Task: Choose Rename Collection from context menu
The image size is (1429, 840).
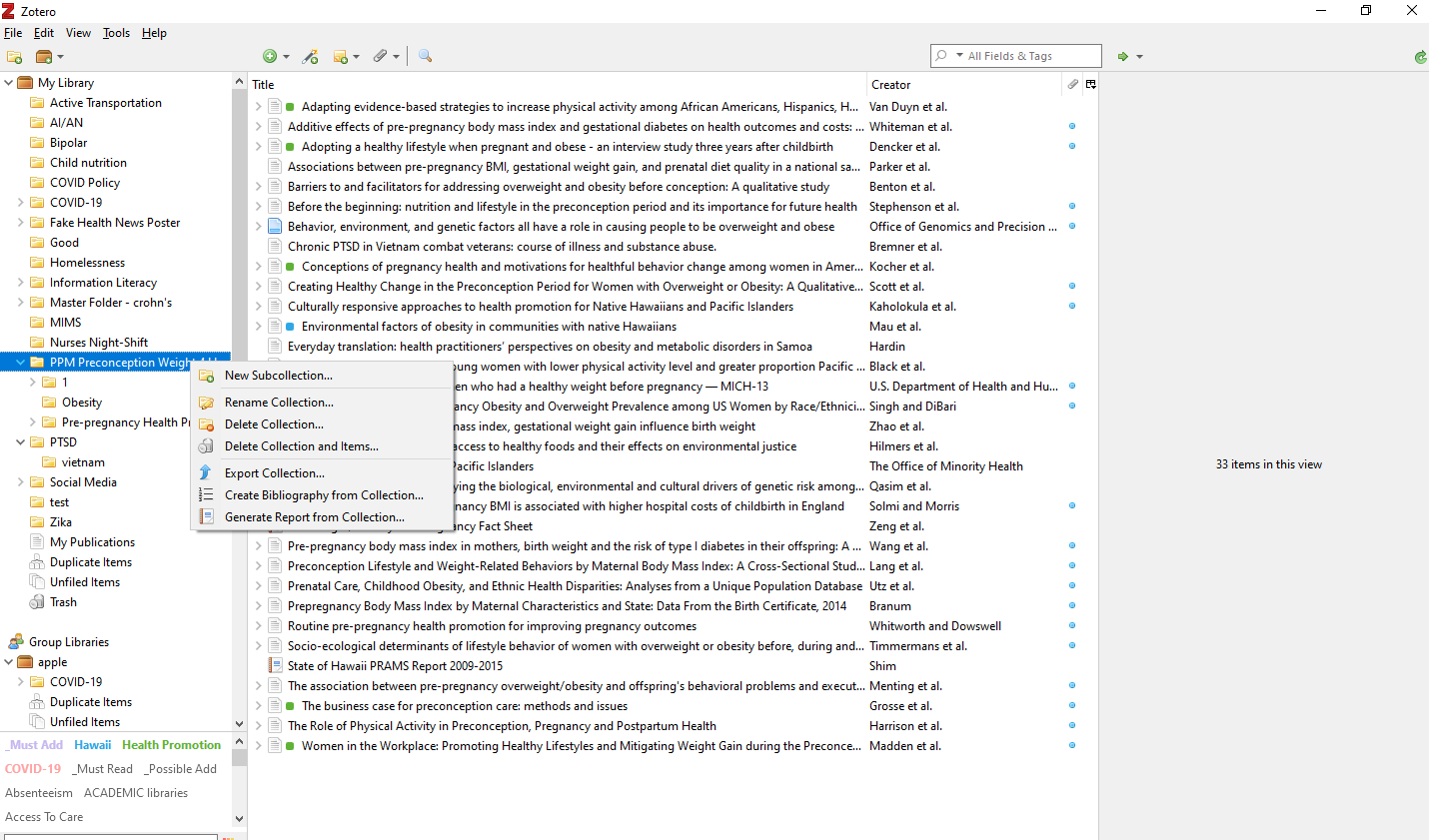Action: click(x=323, y=403)
